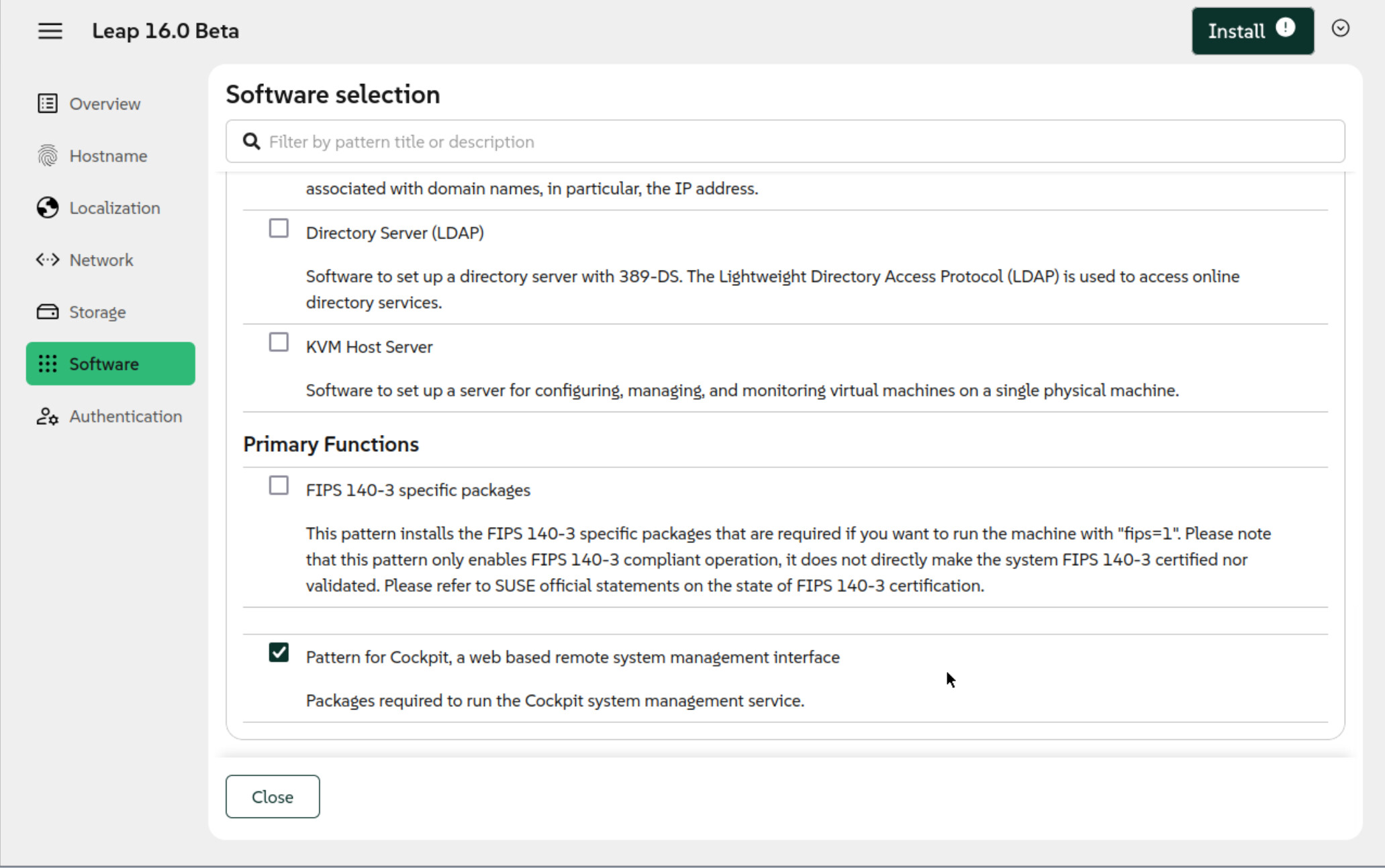Click the Install button warning icon

[1285, 28]
